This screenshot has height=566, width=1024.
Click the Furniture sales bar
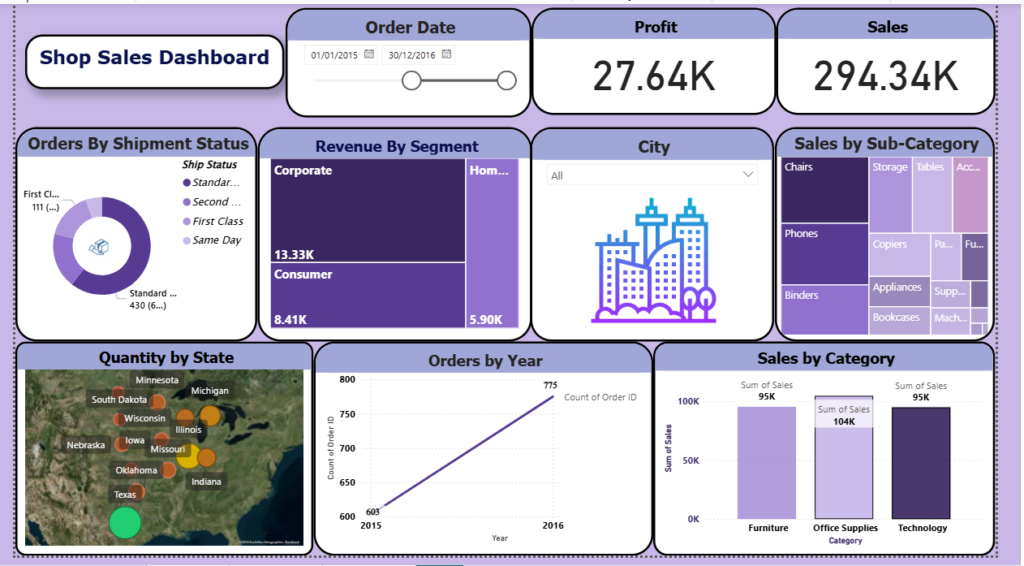click(x=767, y=462)
